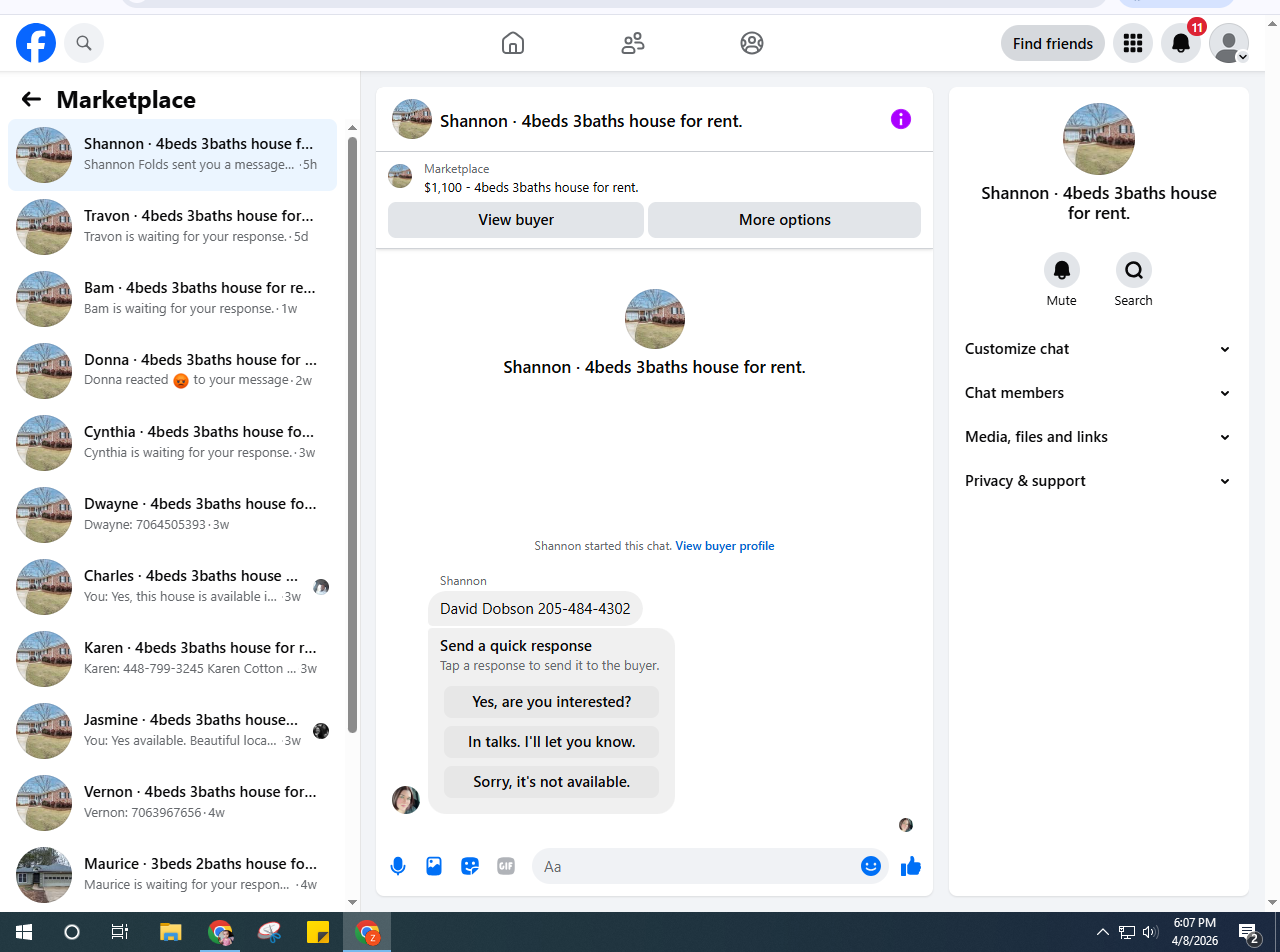Open Task View on taskbar
Viewport: 1280px width, 952px height.
pos(120,932)
